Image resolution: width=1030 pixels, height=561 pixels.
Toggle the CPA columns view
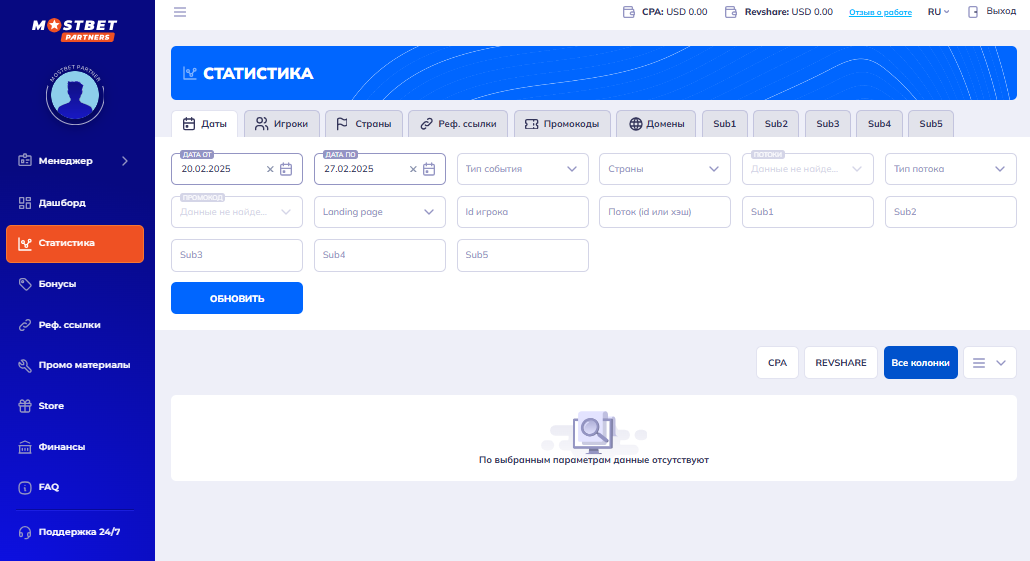pos(777,363)
